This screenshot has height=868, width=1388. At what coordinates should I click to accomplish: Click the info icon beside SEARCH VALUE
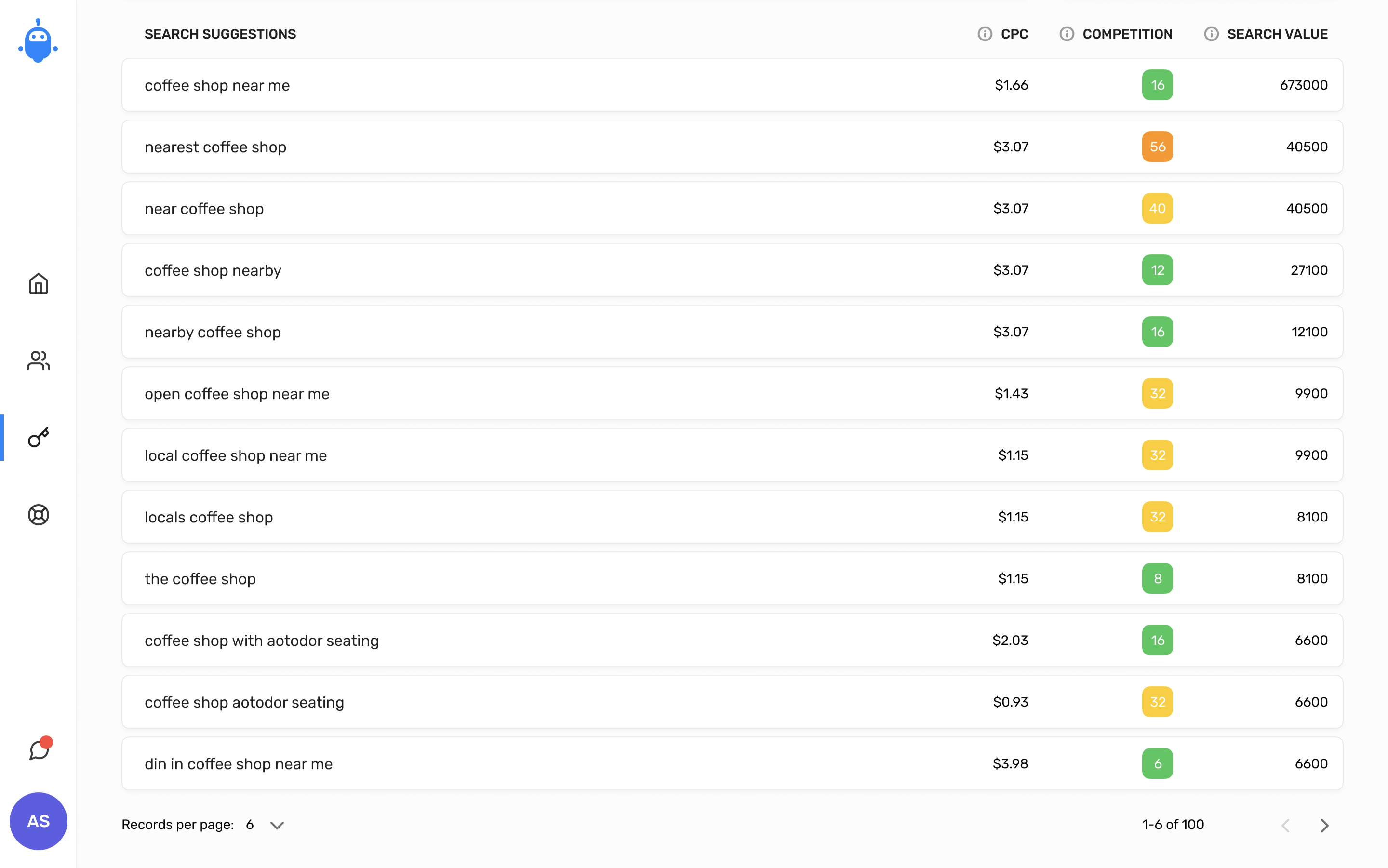point(1211,34)
